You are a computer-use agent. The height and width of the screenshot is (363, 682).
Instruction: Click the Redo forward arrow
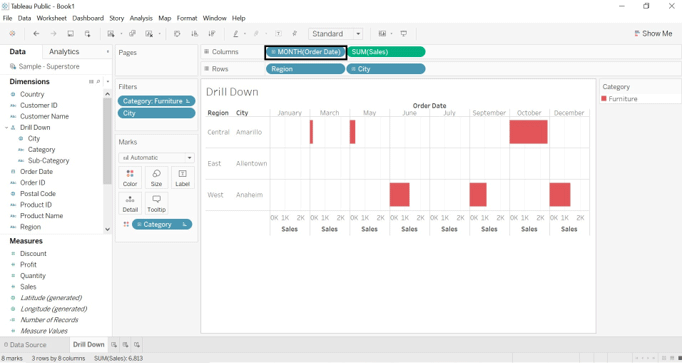pyautogui.click(x=53, y=33)
